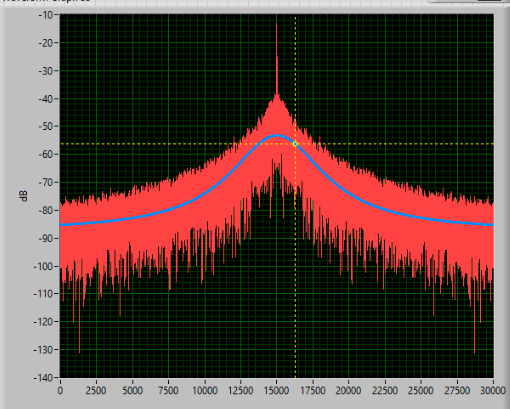Viewport: 510px width, 409px height.
Task: Click the Y-axis tick label -60
Action: point(45,155)
